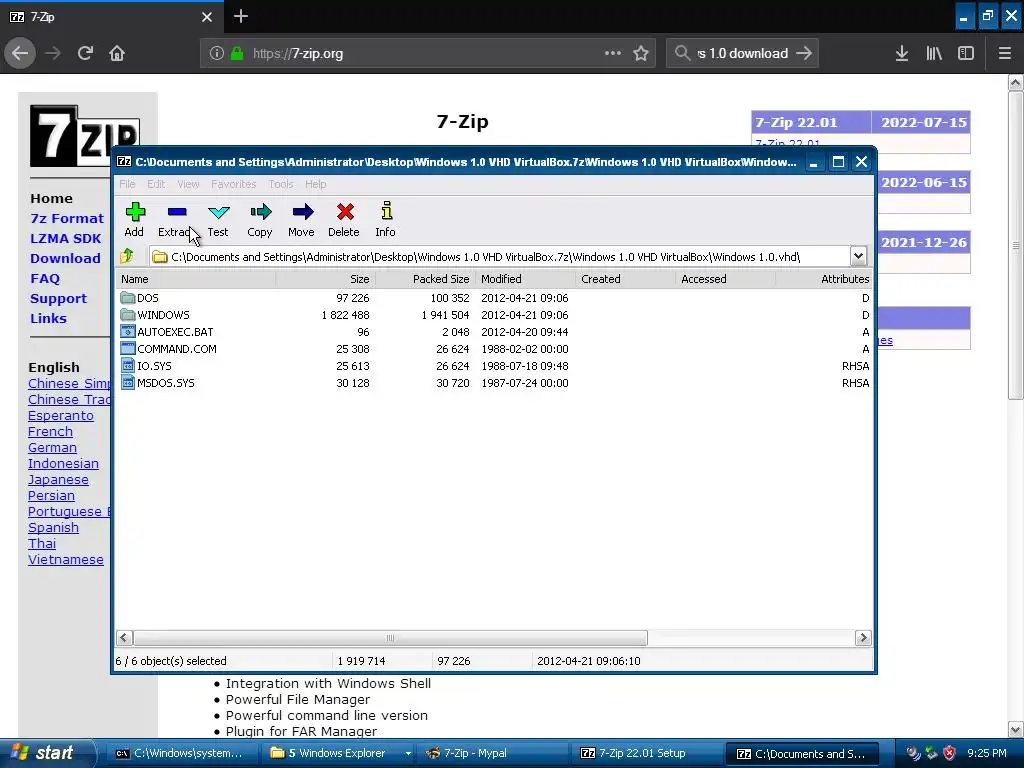Switch language to German
This screenshot has width=1024, height=768.
pyautogui.click(x=52, y=448)
